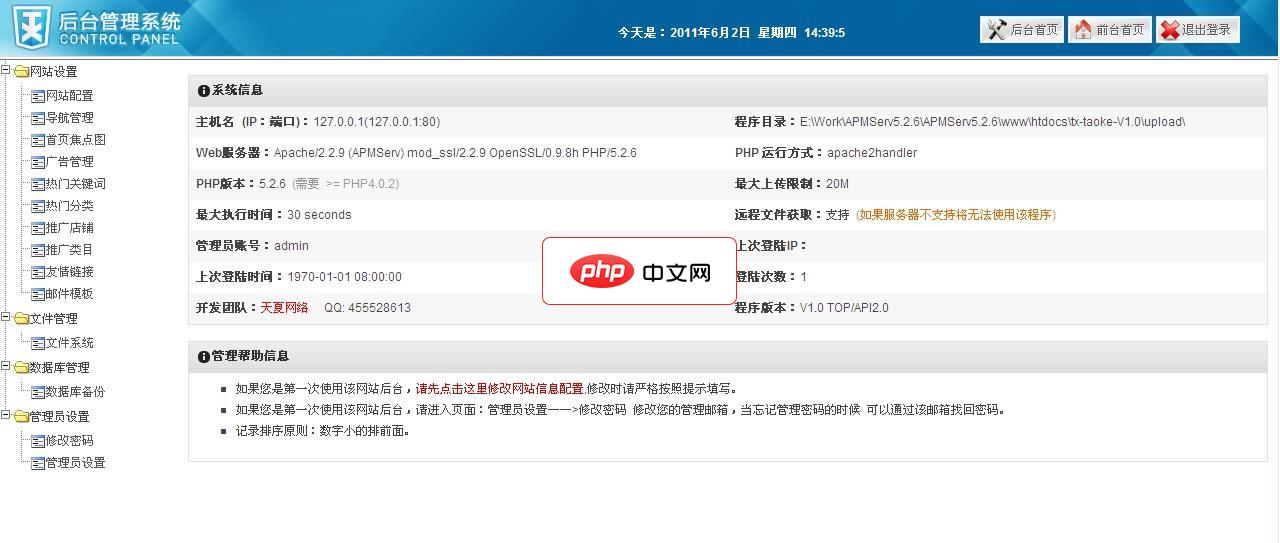Click the folder icon of 文件管理

(x=21, y=318)
